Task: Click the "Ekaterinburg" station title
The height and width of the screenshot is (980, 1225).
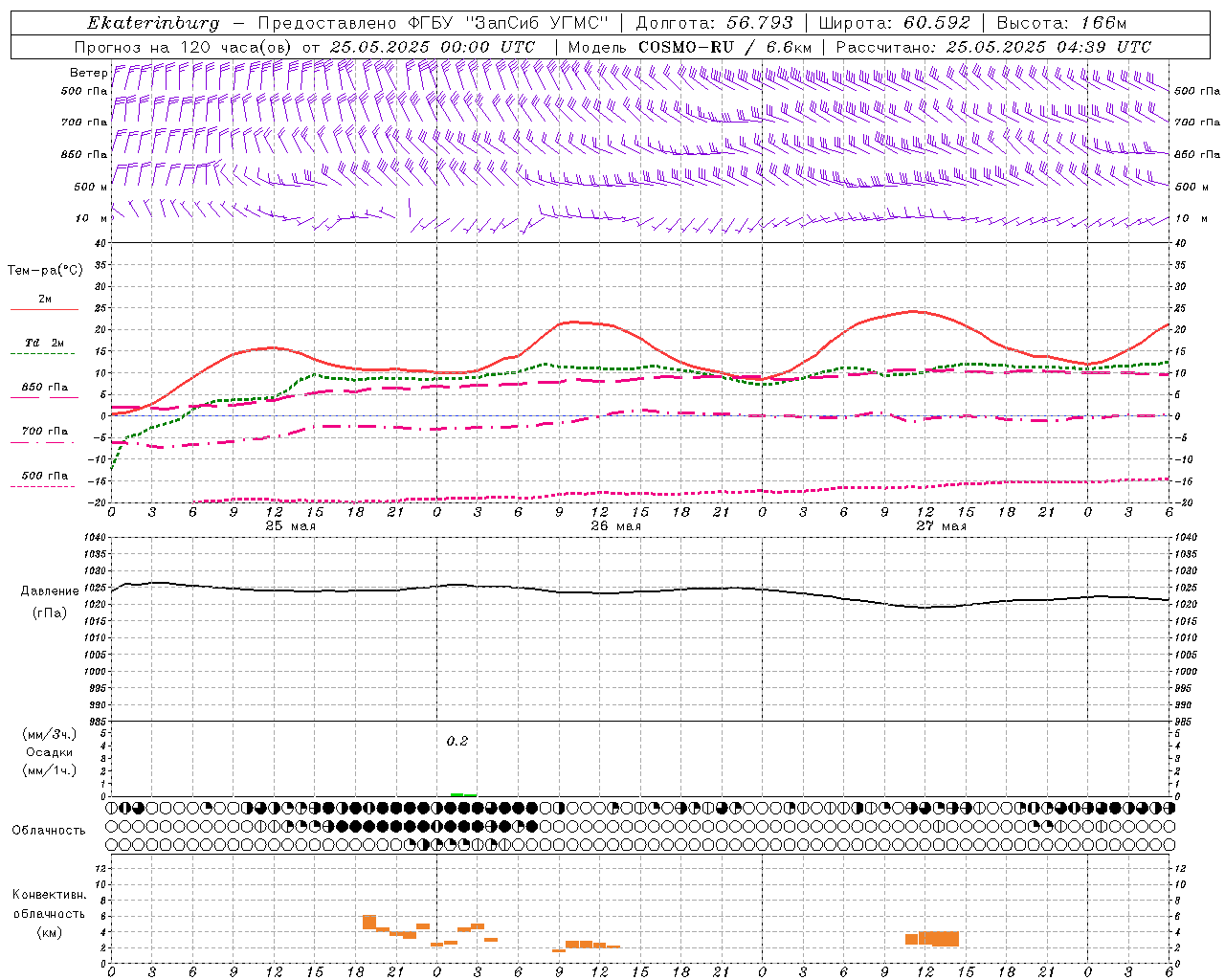Action: (x=153, y=23)
